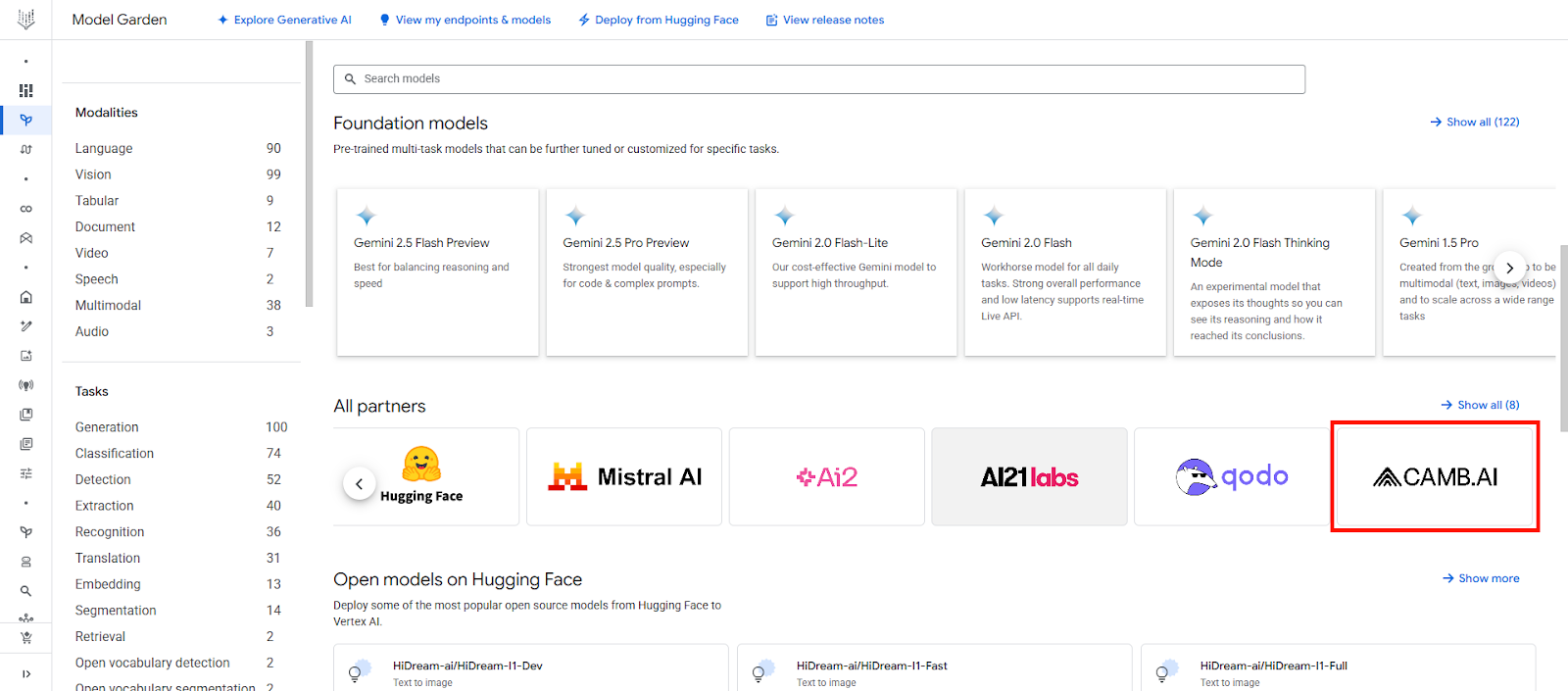Click the Search models input field
The width and height of the screenshot is (1568, 691).
[x=819, y=78]
